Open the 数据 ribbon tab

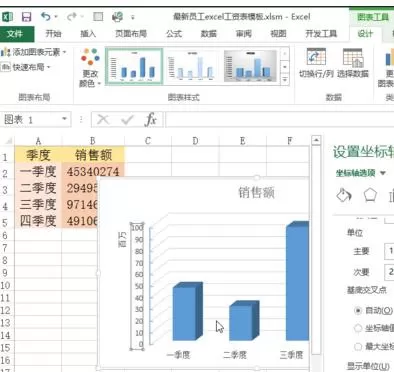(209, 34)
